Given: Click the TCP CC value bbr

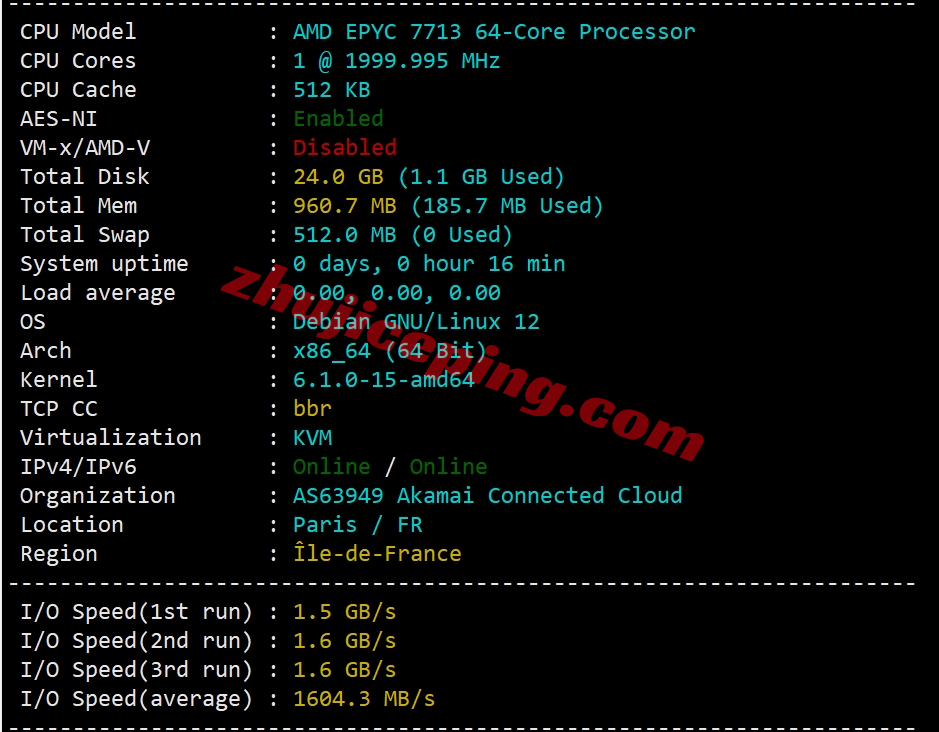Looking at the screenshot, I should [312, 409].
